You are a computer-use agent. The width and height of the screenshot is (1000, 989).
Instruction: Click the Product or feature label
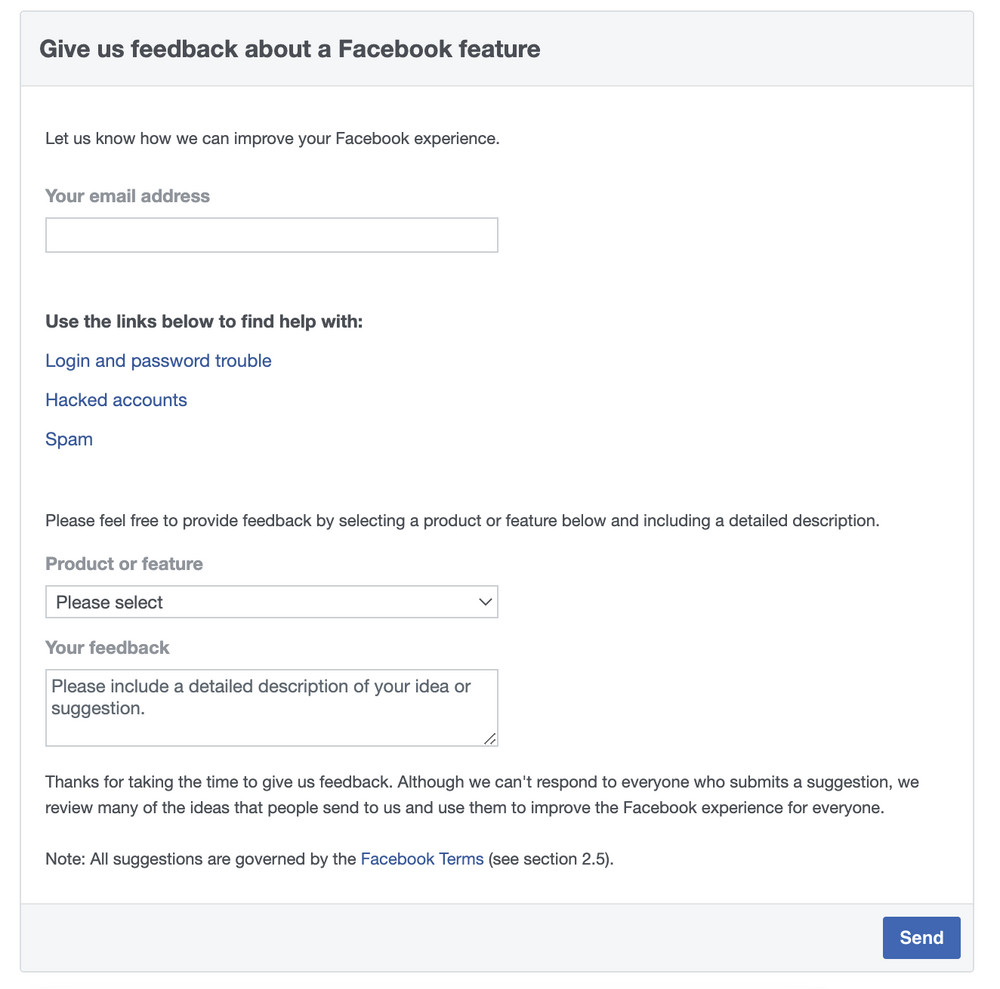pos(124,564)
